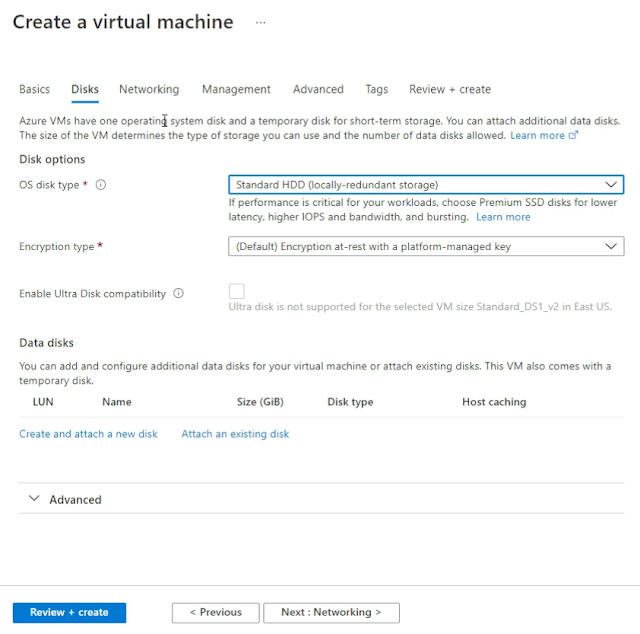Open the Review + create tab

[450, 89]
